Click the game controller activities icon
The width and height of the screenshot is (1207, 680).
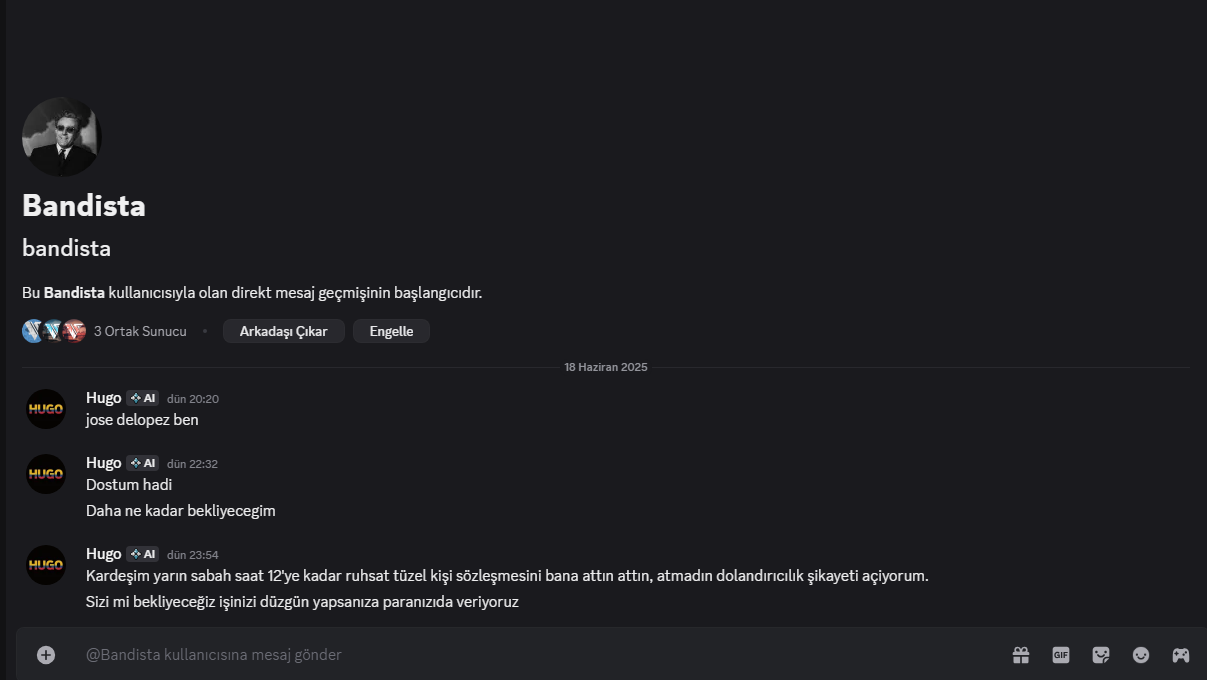tap(1181, 655)
